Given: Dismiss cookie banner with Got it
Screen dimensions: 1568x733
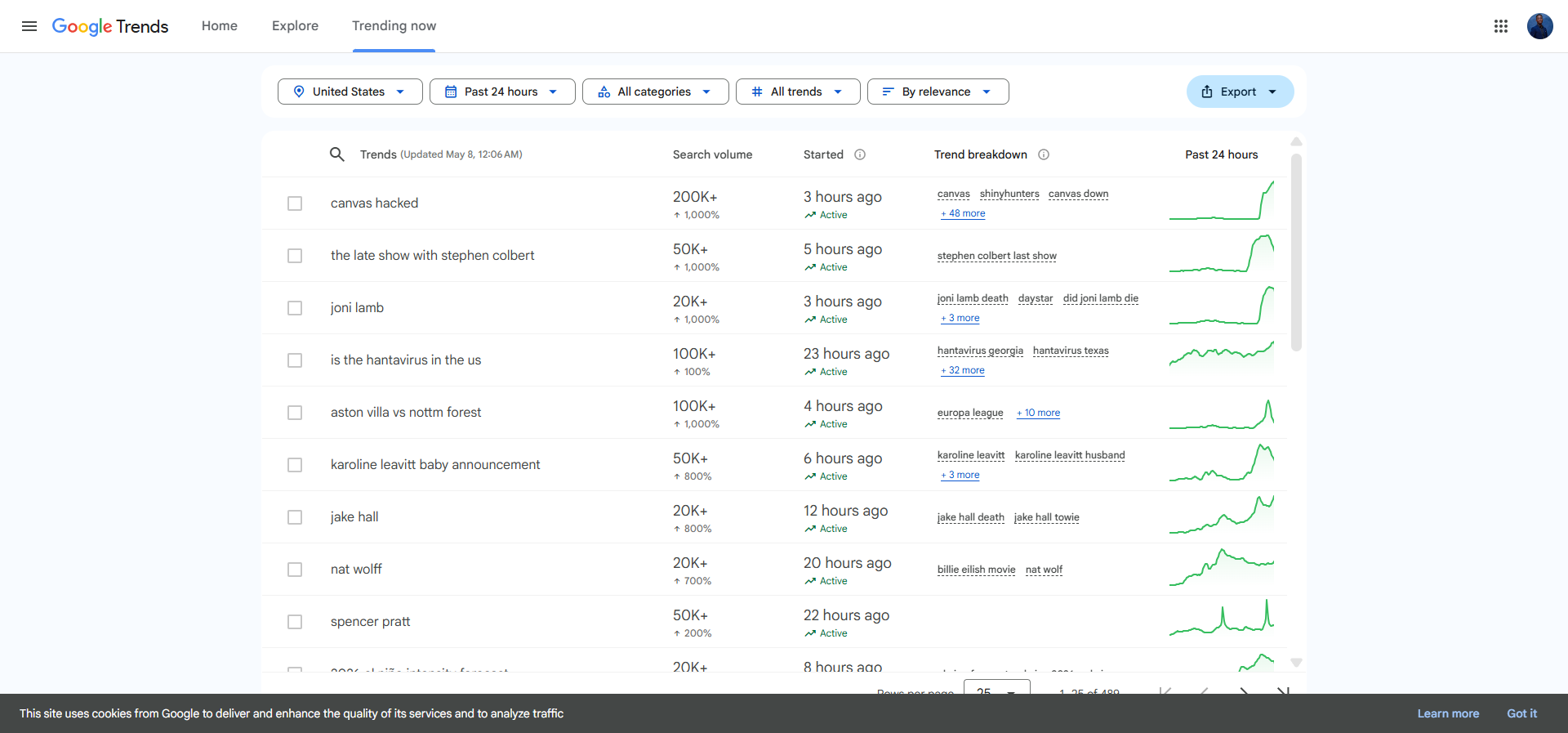Looking at the screenshot, I should pos(1521,713).
